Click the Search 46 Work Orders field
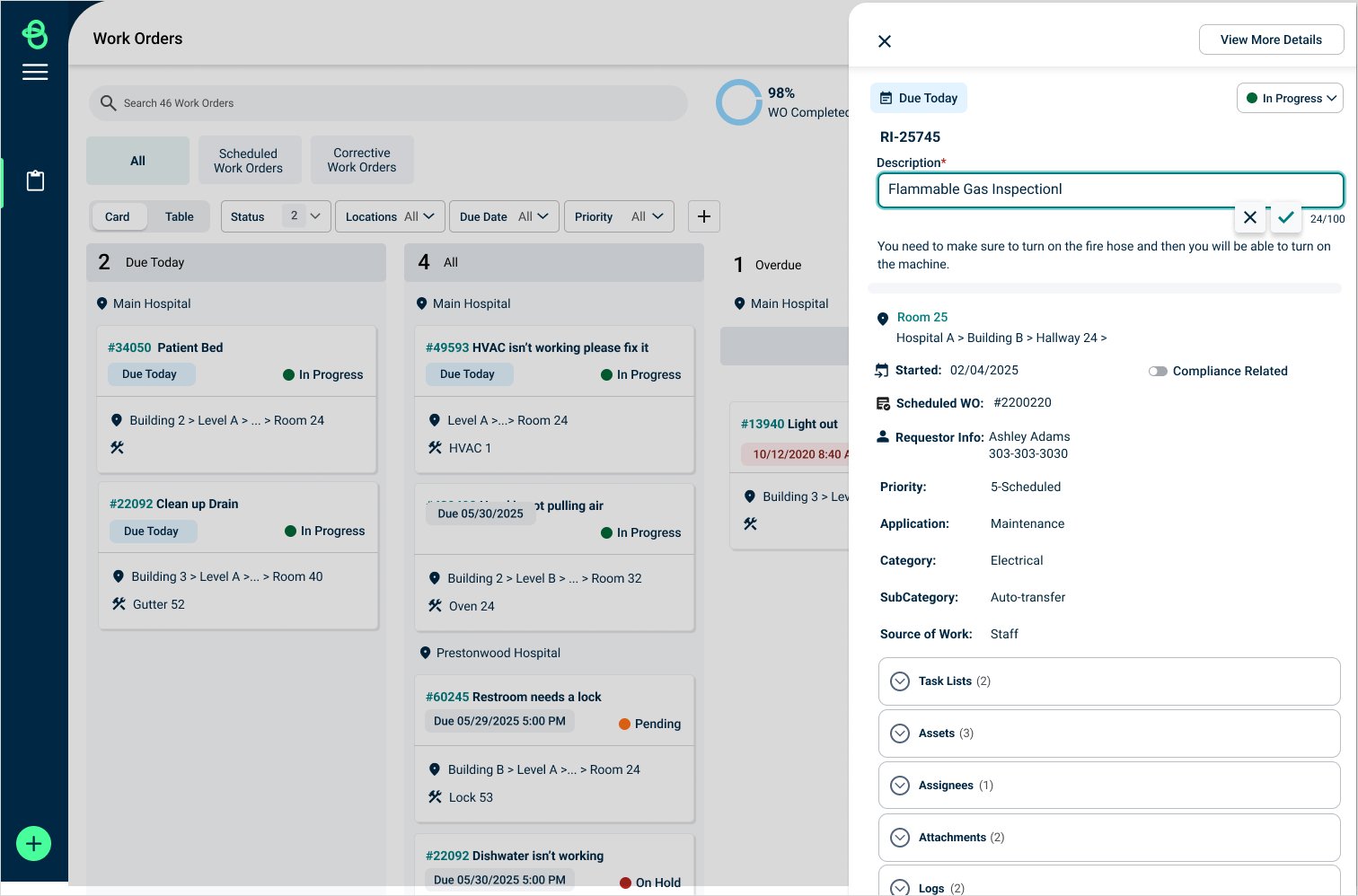 [388, 103]
